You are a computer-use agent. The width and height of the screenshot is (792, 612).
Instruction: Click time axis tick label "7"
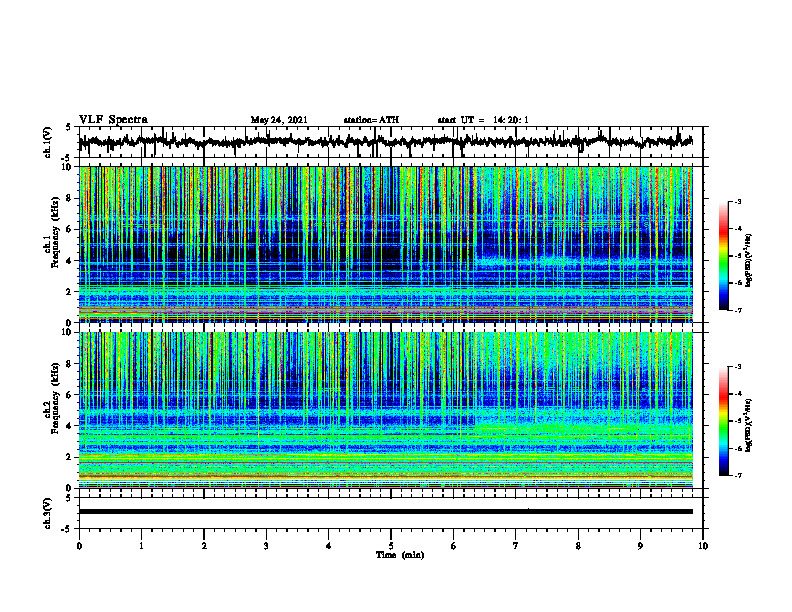click(x=516, y=546)
